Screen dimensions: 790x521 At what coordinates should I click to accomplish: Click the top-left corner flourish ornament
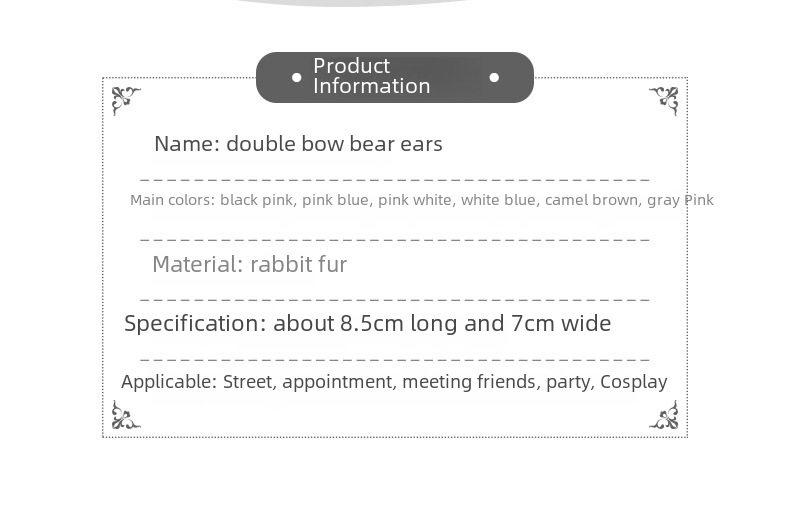[125, 100]
